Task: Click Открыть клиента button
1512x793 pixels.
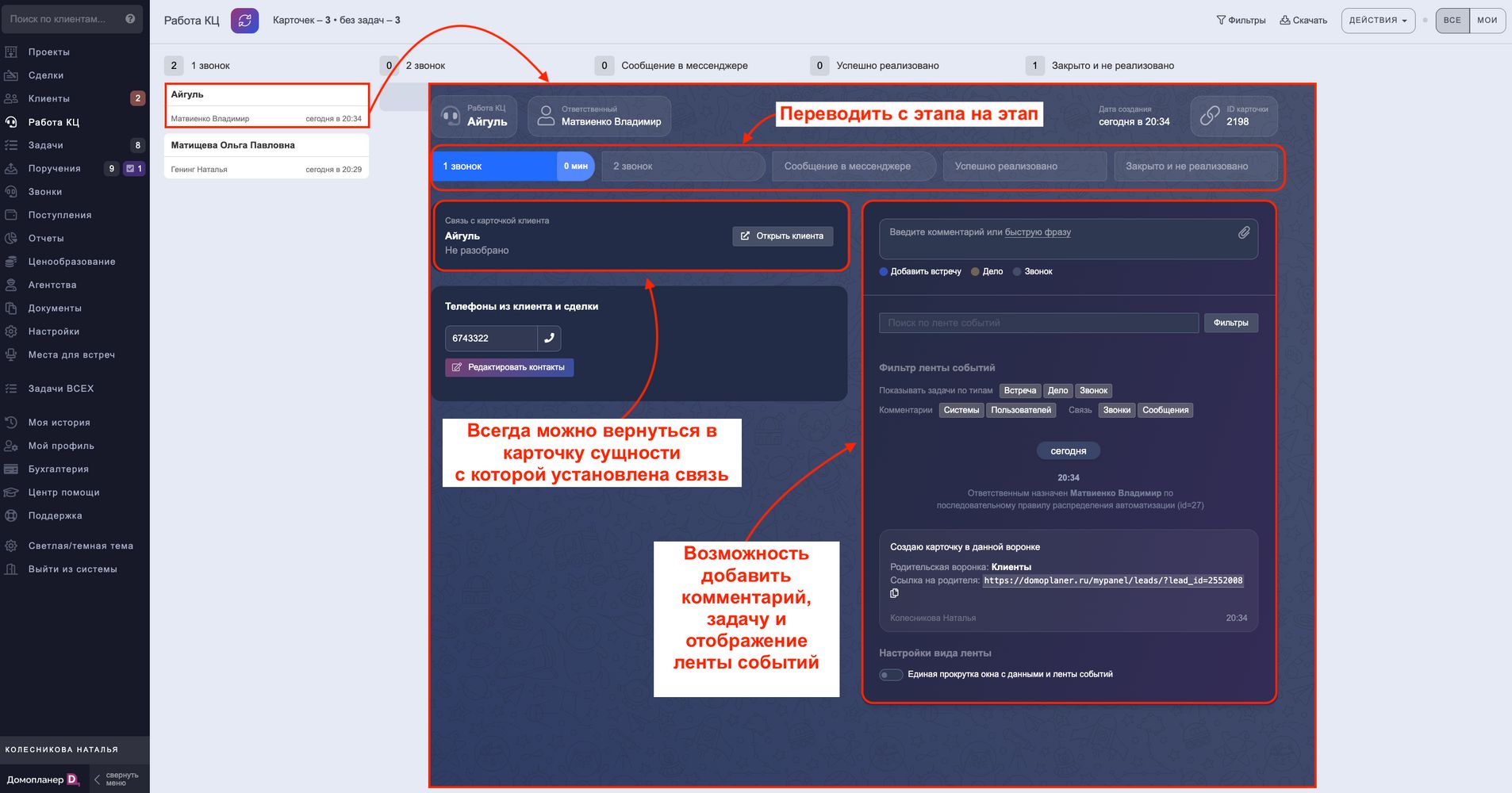Action: 782,236
